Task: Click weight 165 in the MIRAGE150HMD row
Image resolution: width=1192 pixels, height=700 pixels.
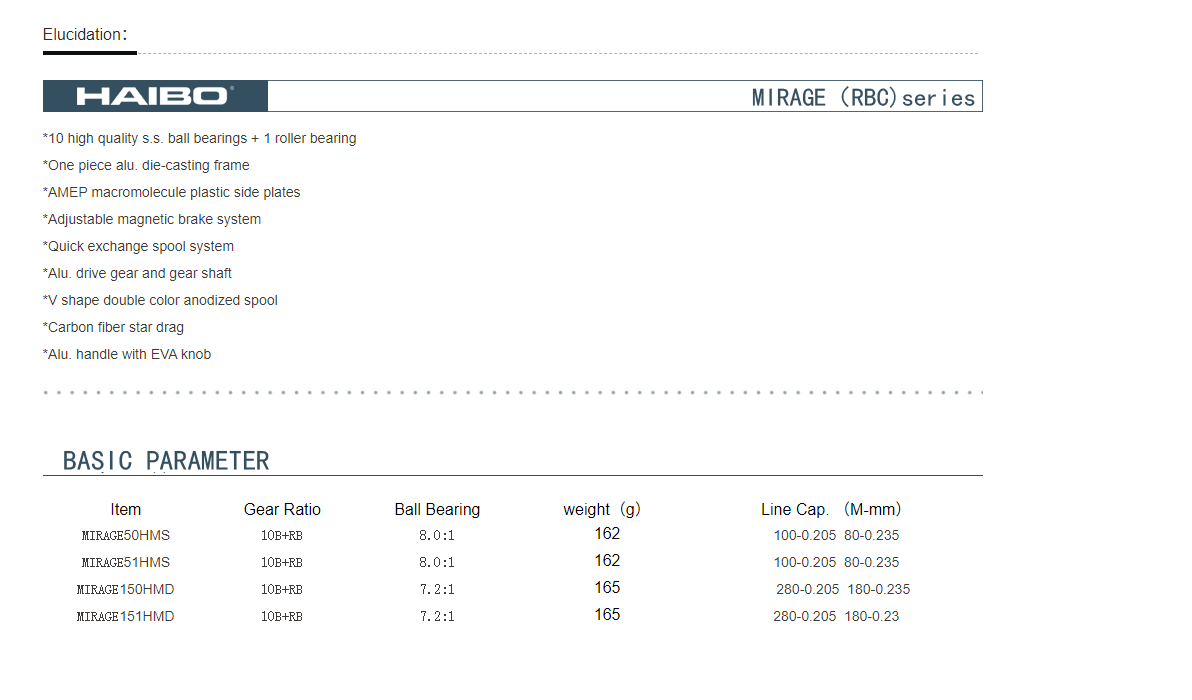Action: point(607,588)
